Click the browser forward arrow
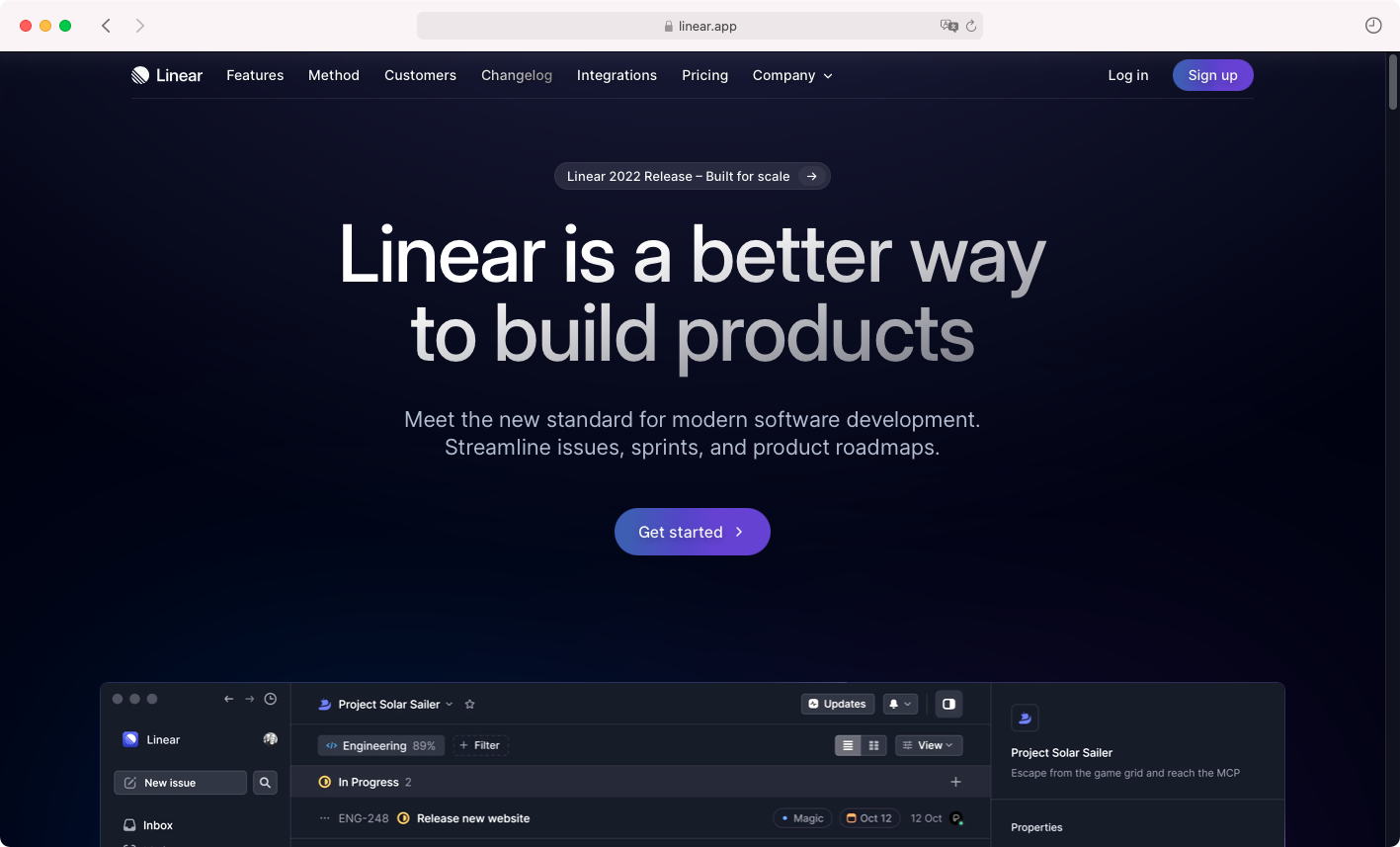Image resolution: width=1400 pixels, height=847 pixels. pyautogui.click(x=140, y=26)
